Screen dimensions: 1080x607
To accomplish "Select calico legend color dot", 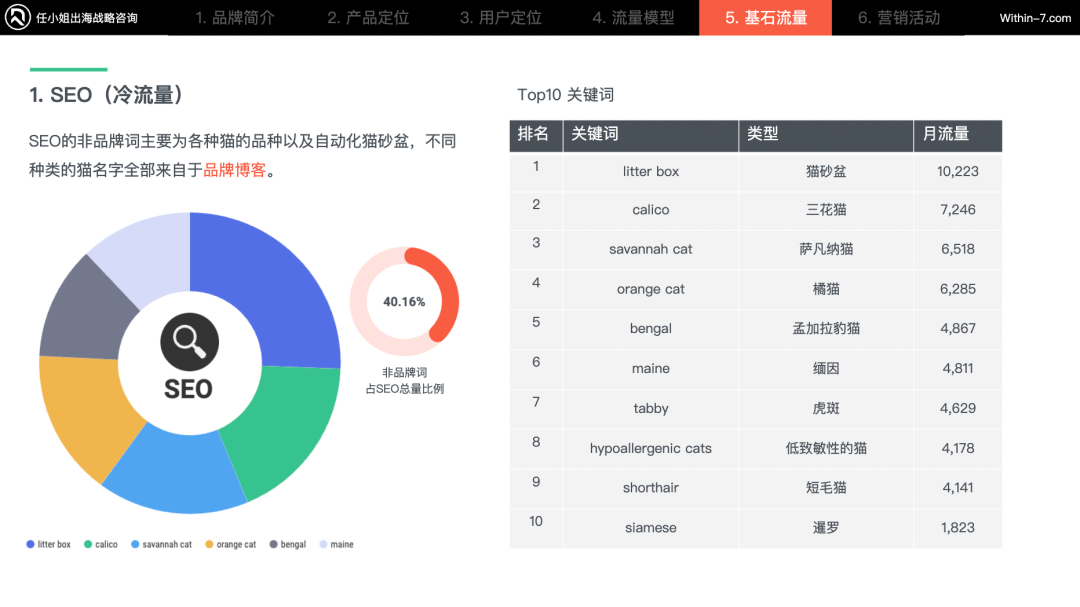I will pos(88,544).
